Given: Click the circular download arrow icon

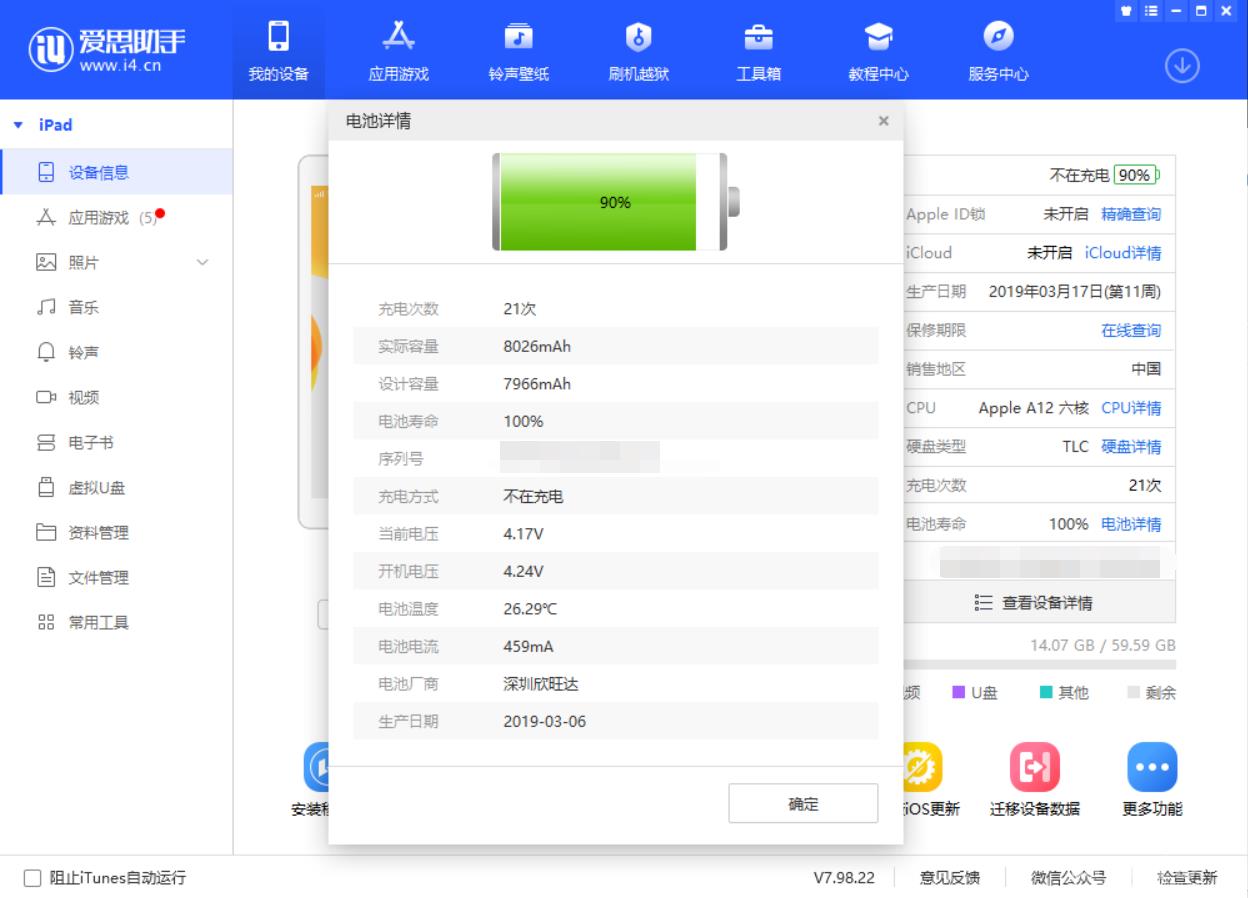Looking at the screenshot, I should click(1182, 65).
